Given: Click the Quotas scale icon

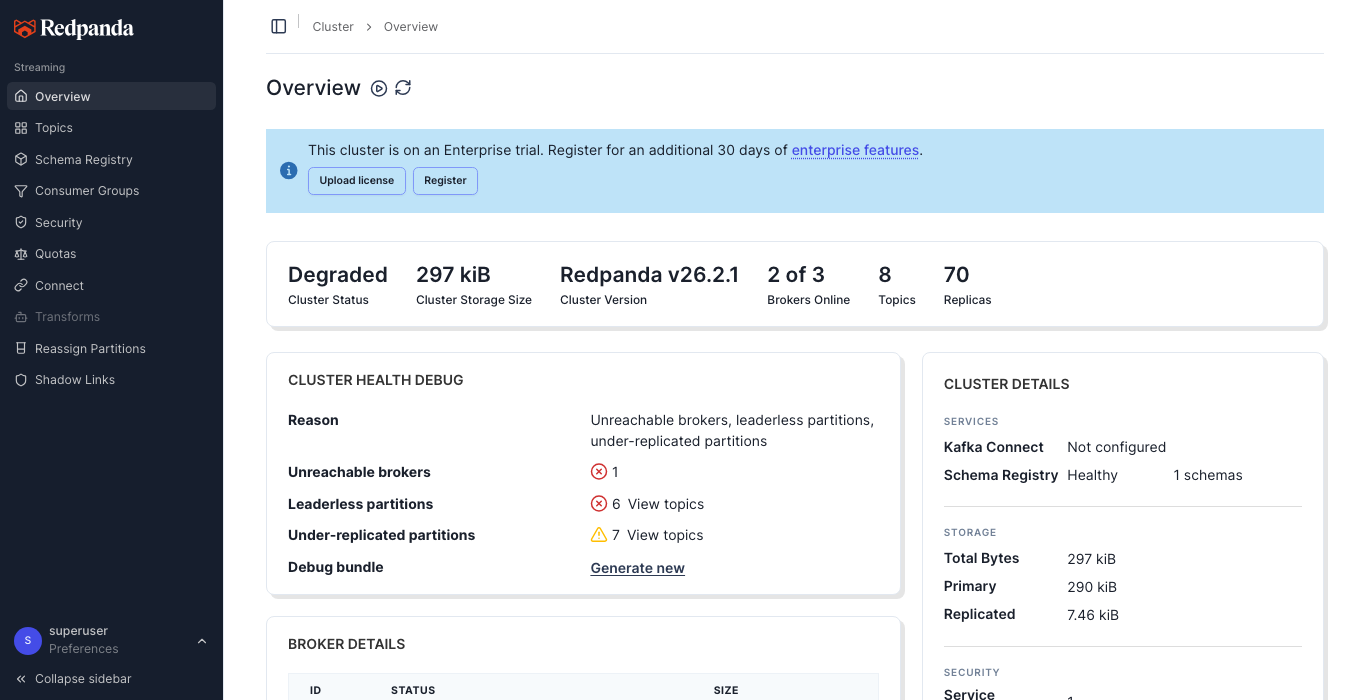Looking at the screenshot, I should 21,254.
